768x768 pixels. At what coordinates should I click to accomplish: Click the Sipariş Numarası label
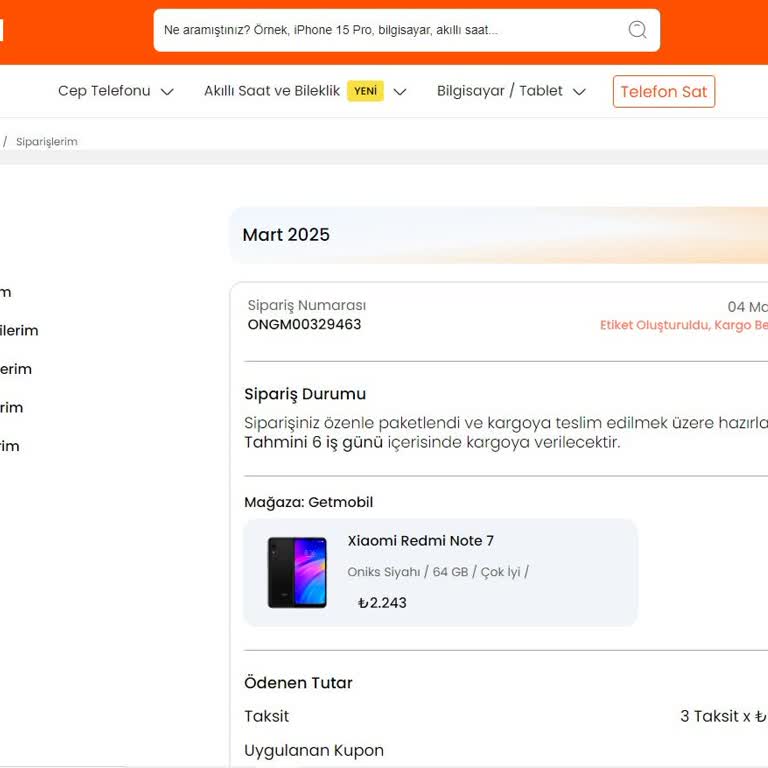(307, 305)
